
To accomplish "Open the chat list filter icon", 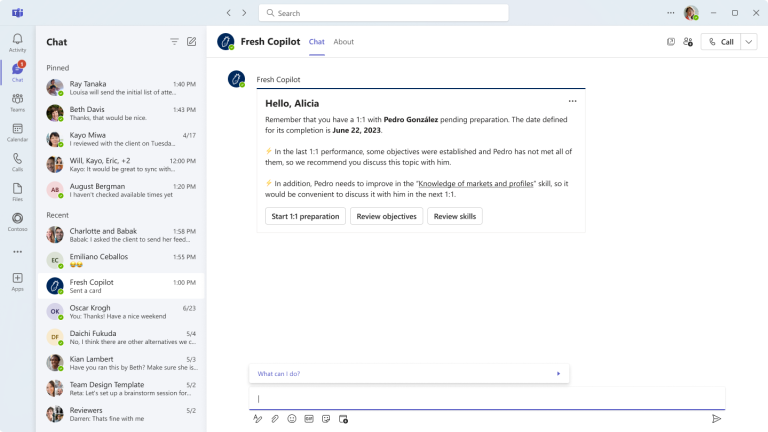I will (174, 42).
